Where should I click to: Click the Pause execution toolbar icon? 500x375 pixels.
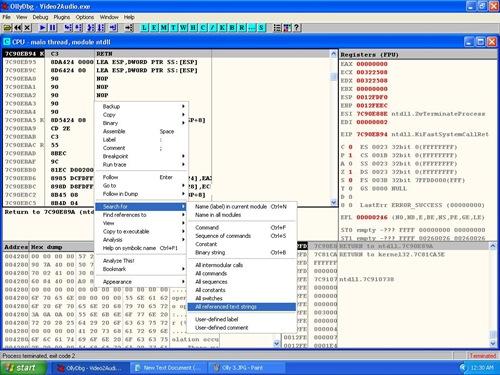pyautogui.click(x=53, y=28)
